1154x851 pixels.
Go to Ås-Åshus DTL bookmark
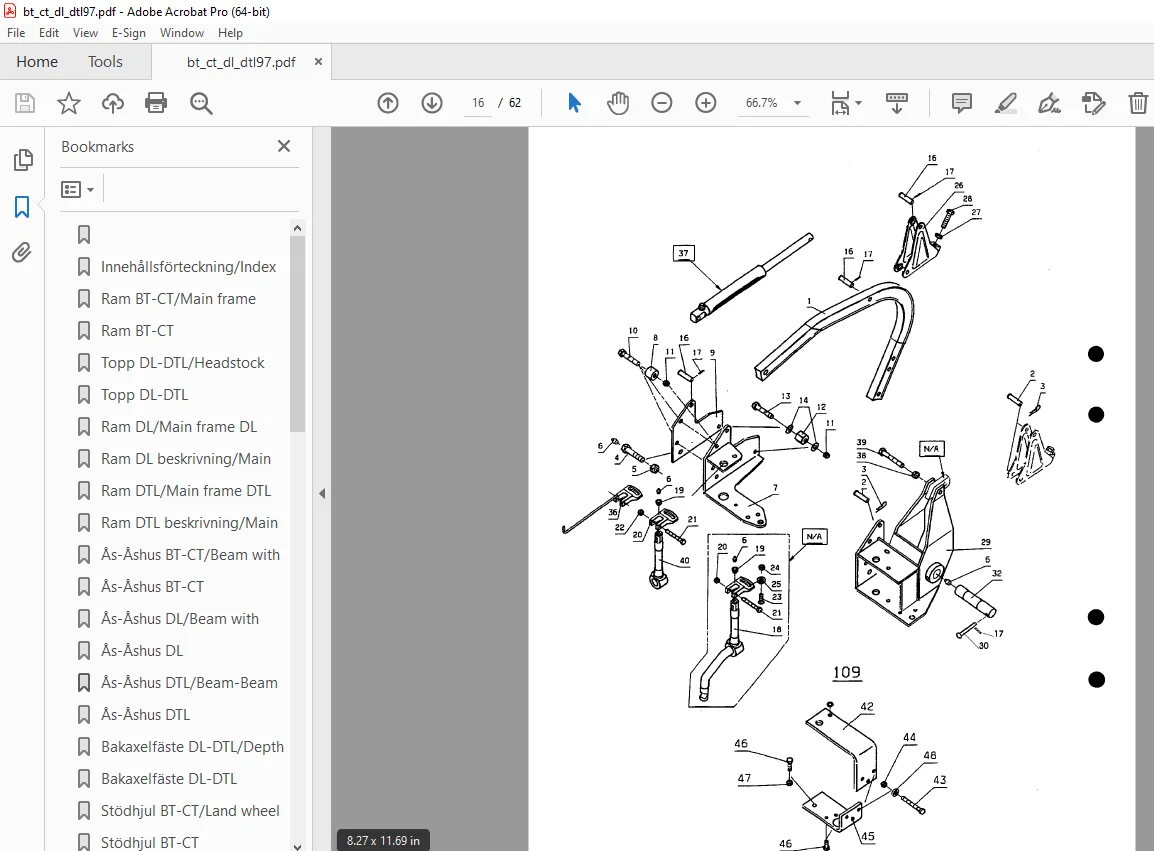coord(146,715)
